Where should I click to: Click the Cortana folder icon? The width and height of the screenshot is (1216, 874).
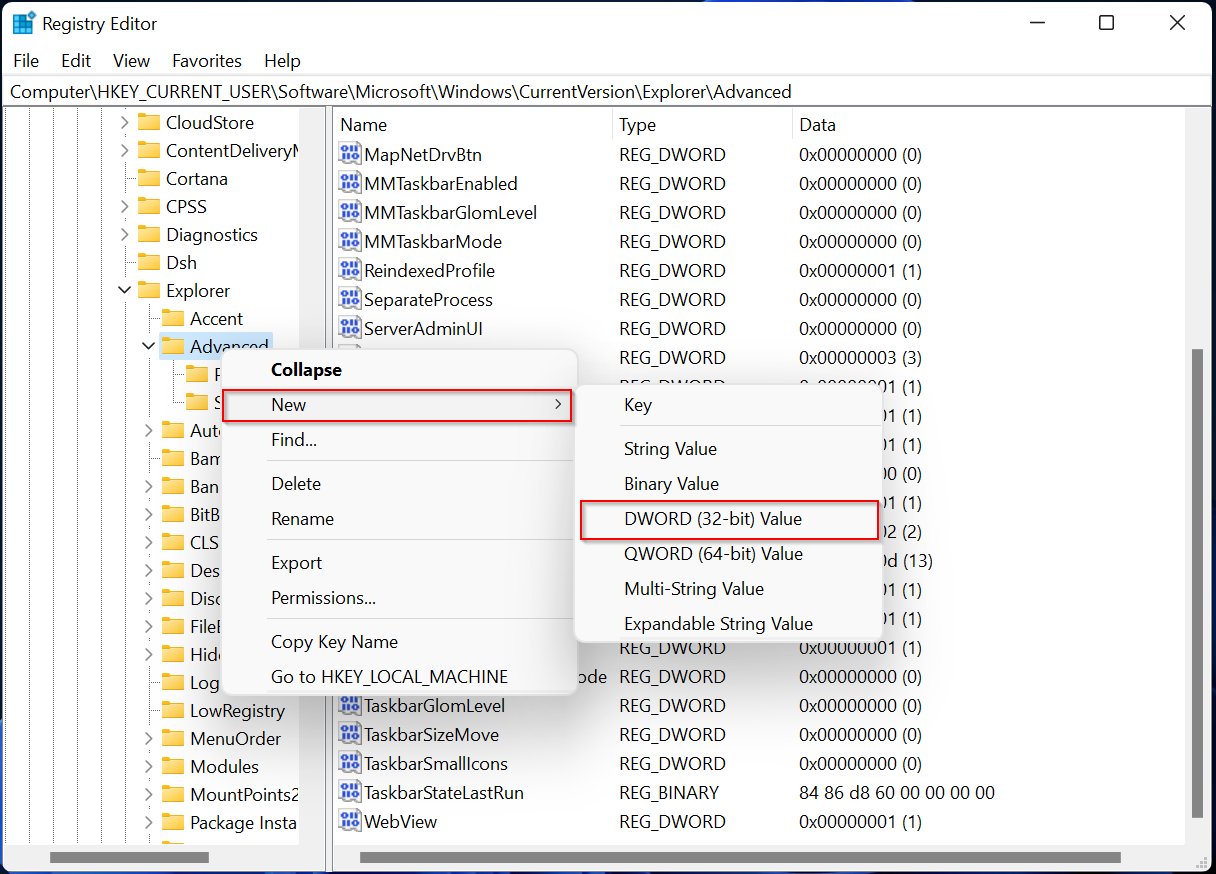(149, 178)
